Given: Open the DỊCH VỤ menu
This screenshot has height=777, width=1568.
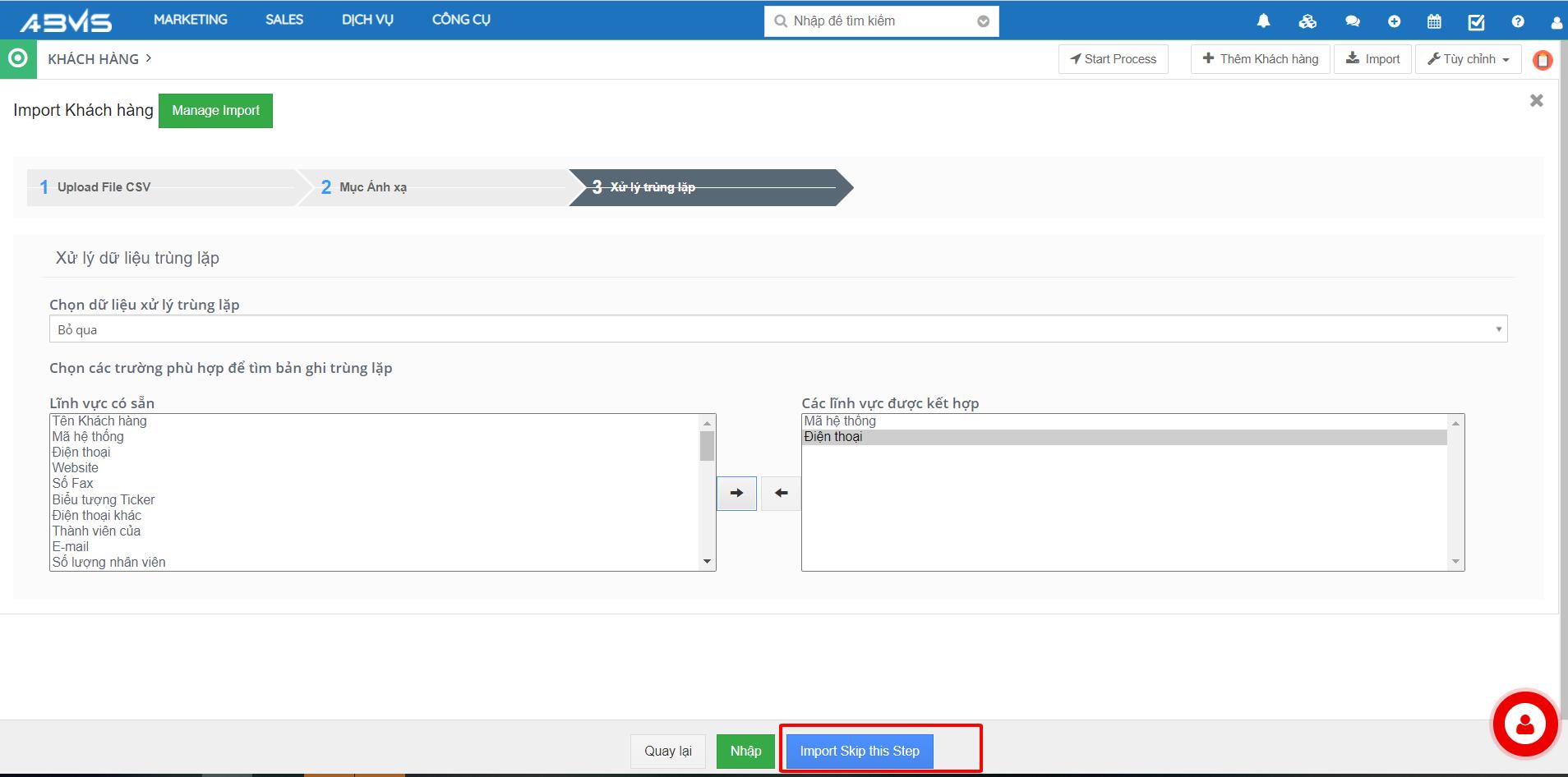Looking at the screenshot, I should tap(367, 20).
